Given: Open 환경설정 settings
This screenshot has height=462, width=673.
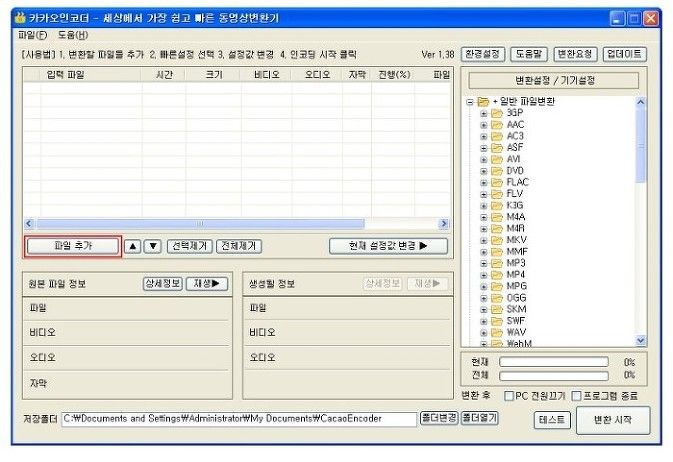Looking at the screenshot, I should 482,54.
